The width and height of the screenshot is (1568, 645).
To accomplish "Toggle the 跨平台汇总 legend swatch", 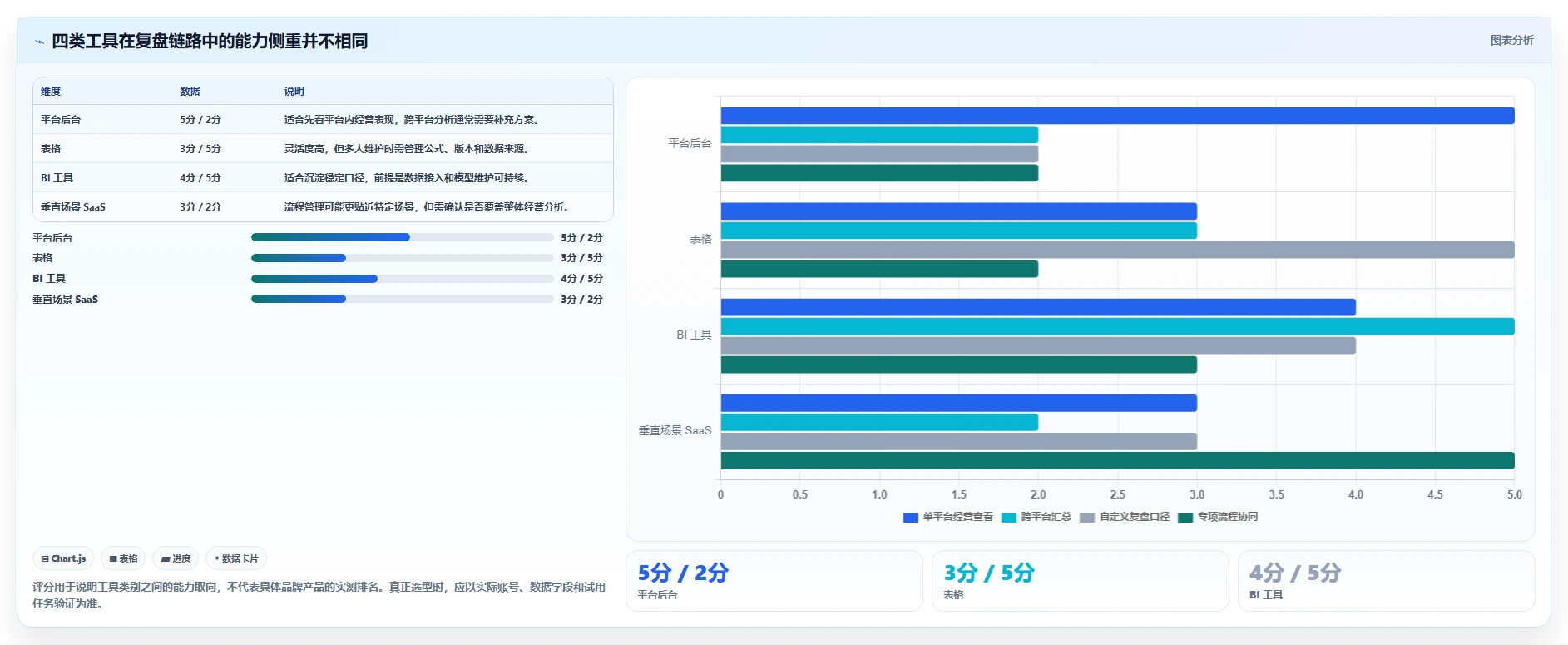I will 1008,517.
